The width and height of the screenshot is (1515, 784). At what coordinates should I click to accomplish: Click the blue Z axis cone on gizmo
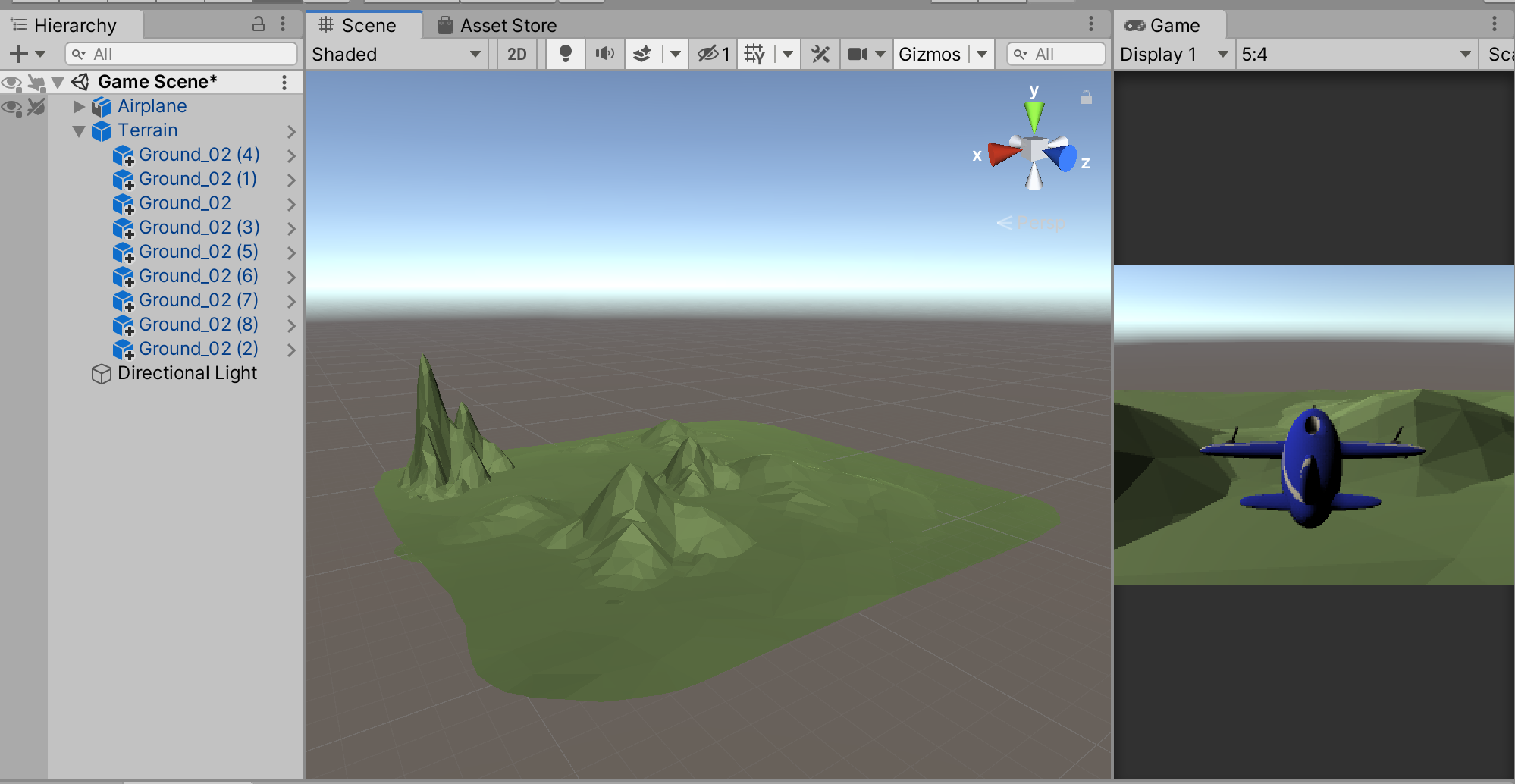point(1062,156)
